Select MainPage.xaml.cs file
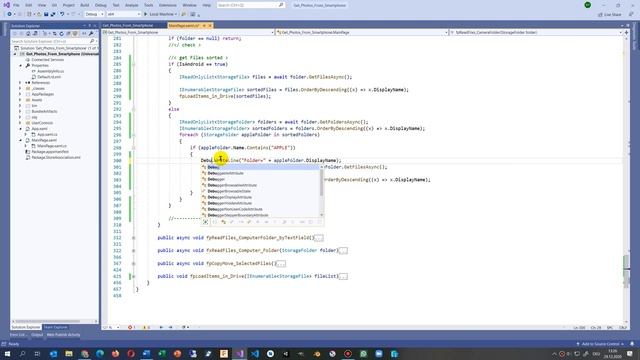Image resolution: width=640 pixels, height=360 pixels. (51, 146)
